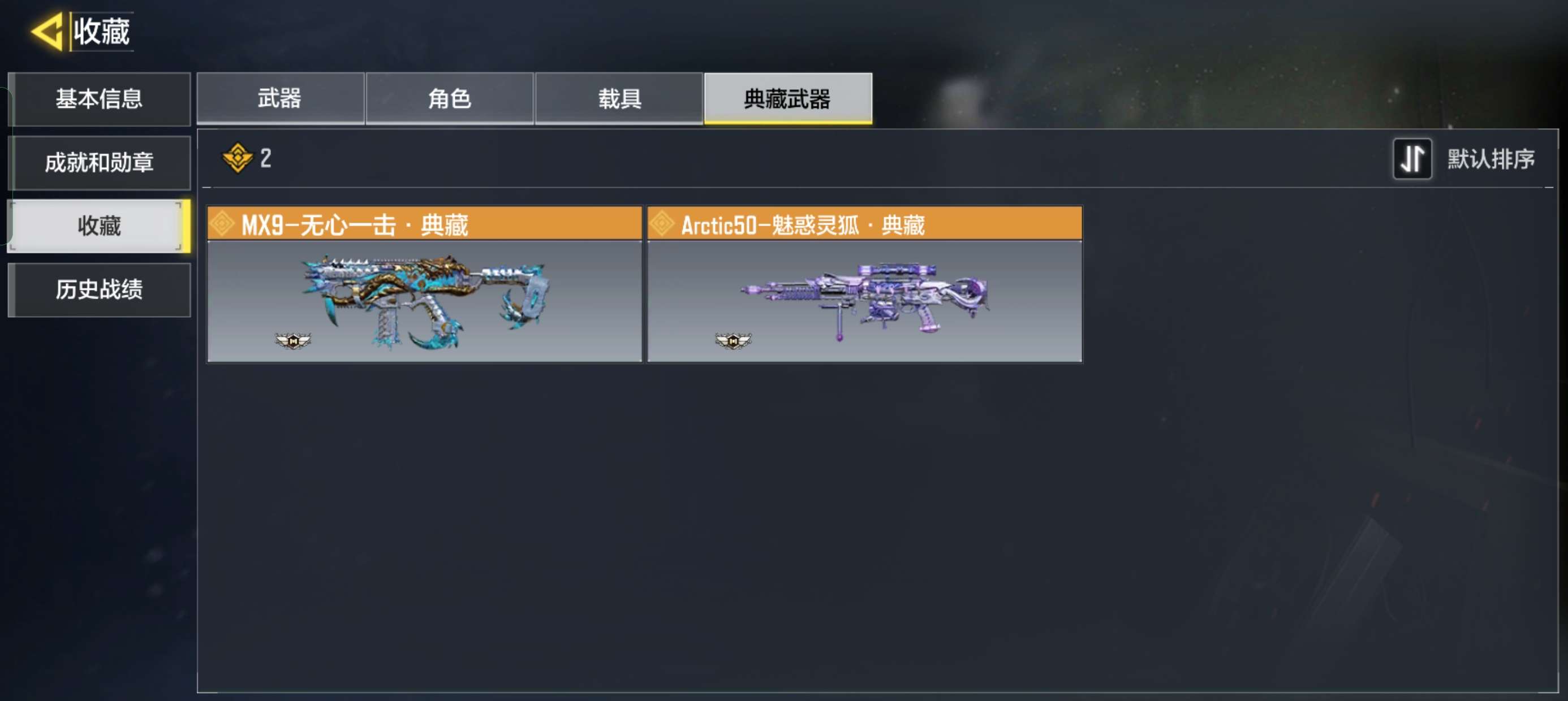The height and width of the screenshot is (701, 1568).
Task: Click the yellow back arrow icon
Action: click(48, 31)
